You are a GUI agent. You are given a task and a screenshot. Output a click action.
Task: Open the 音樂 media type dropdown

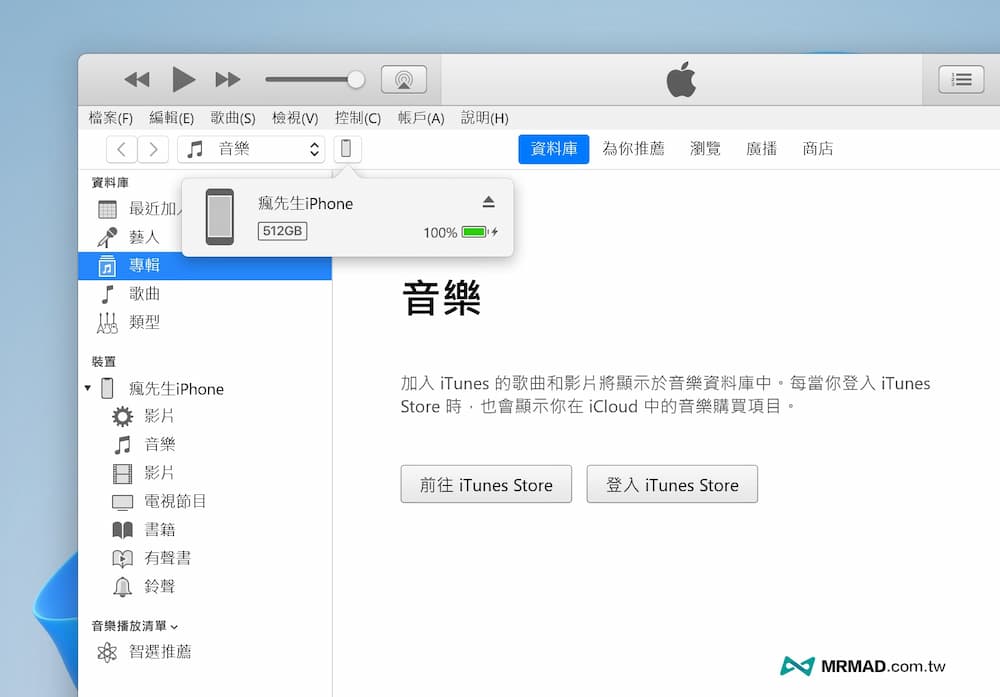tap(251, 149)
